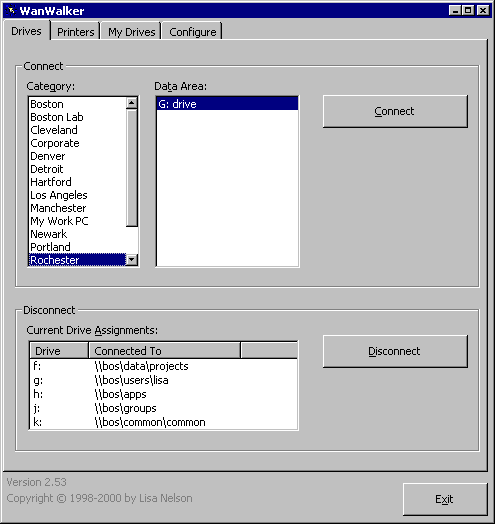Switch to the Printers tab
The width and height of the screenshot is (495, 524).
click(76, 32)
